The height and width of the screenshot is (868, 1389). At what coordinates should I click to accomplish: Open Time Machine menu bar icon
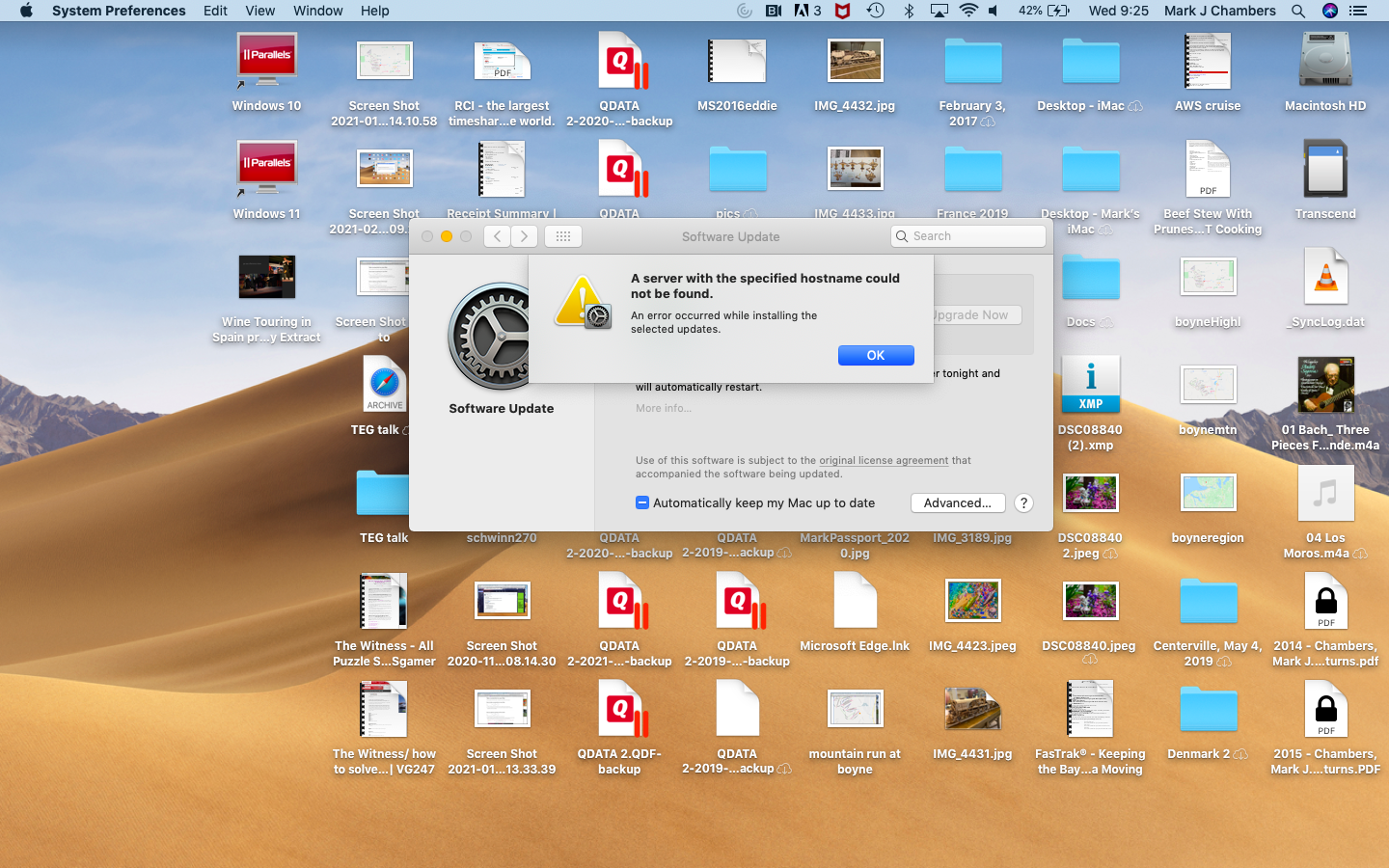[x=875, y=11]
